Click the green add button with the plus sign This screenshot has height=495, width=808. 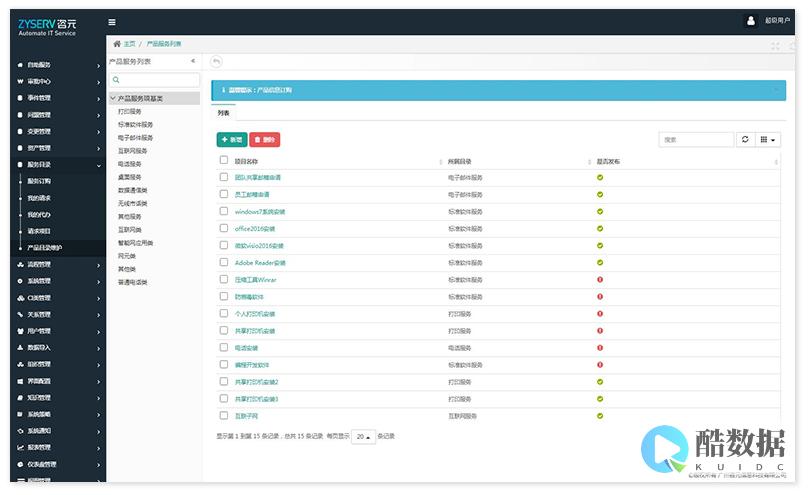coord(232,140)
